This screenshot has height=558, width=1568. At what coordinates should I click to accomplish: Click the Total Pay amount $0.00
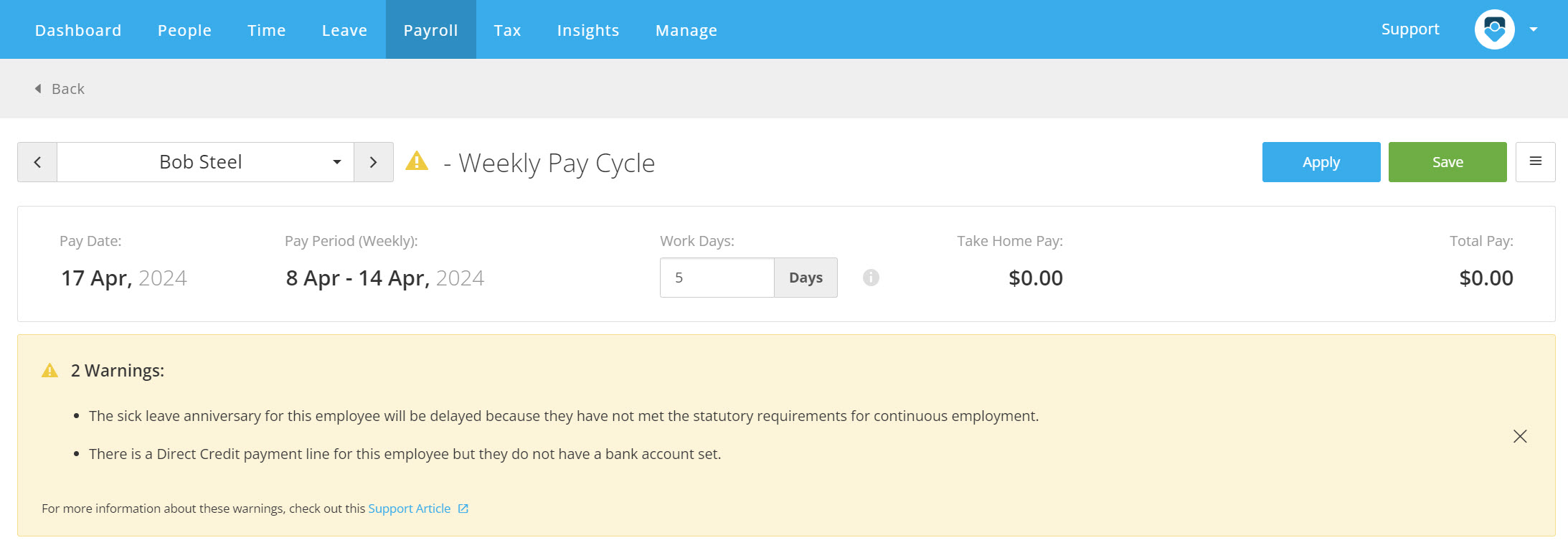click(1486, 278)
